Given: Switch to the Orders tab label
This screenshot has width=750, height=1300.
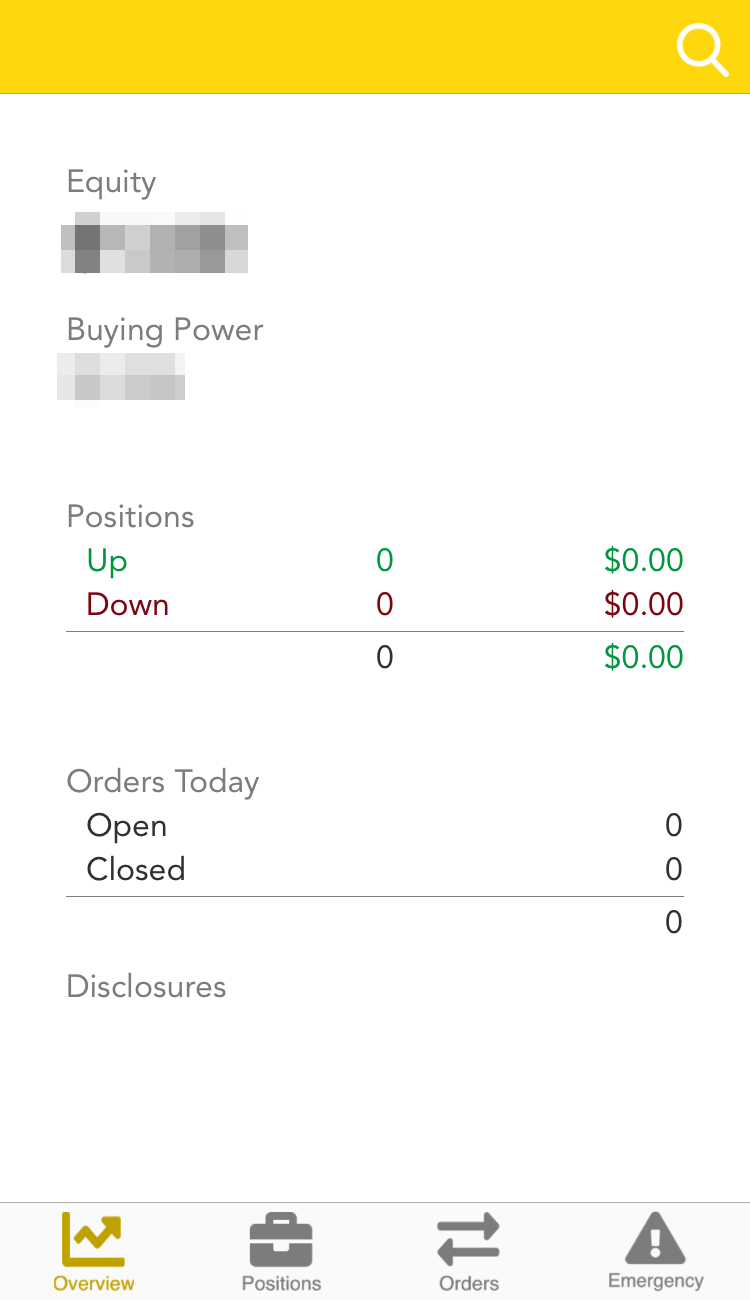Looking at the screenshot, I should tap(468, 1283).
